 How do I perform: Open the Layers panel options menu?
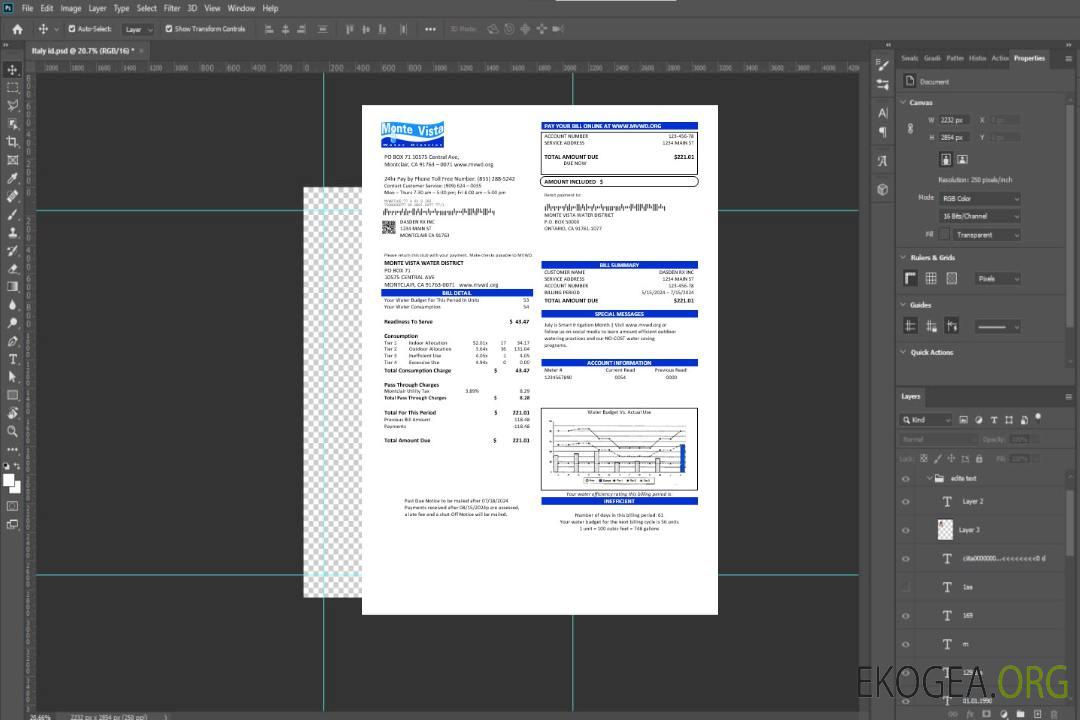click(x=1068, y=397)
